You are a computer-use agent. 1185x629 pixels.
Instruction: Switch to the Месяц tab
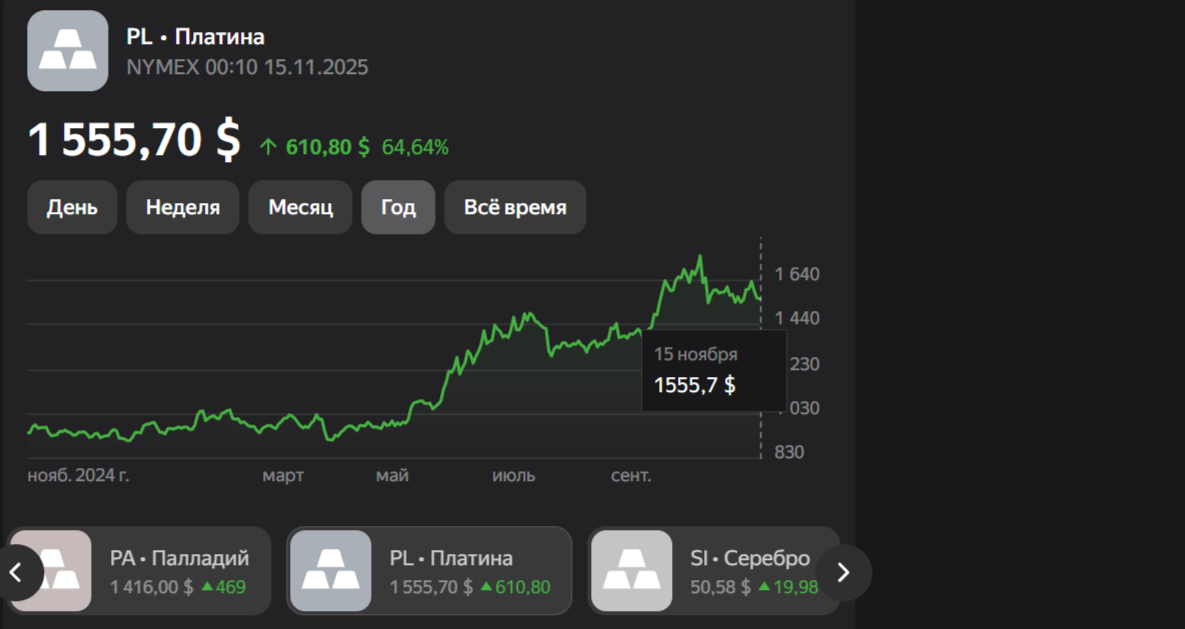click(x=300, y=207)
